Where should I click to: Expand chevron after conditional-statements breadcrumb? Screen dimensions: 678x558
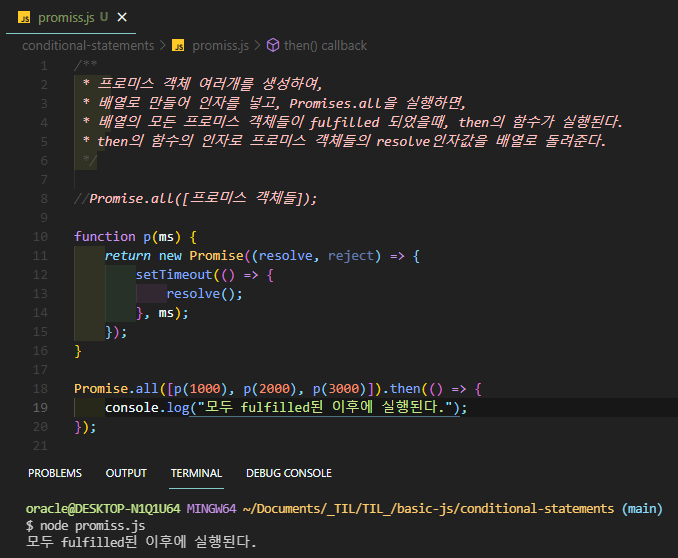(163, 45)
